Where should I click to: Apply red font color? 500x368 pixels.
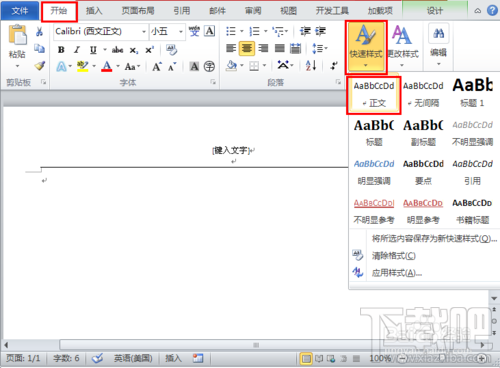(x=107, y=66)
